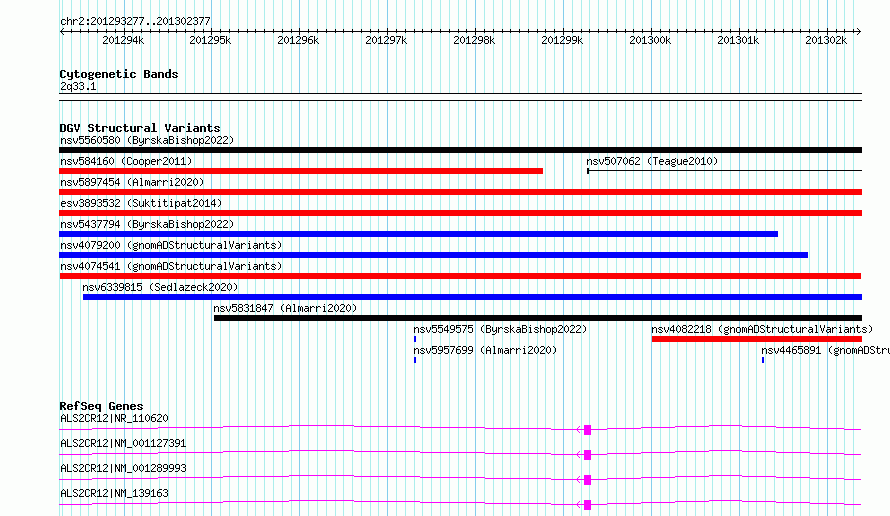Open the nsv5437794 (ByrskaBishop2022) label
The height and width of the screenshot is (516, 890).
[x=147, y=224]
